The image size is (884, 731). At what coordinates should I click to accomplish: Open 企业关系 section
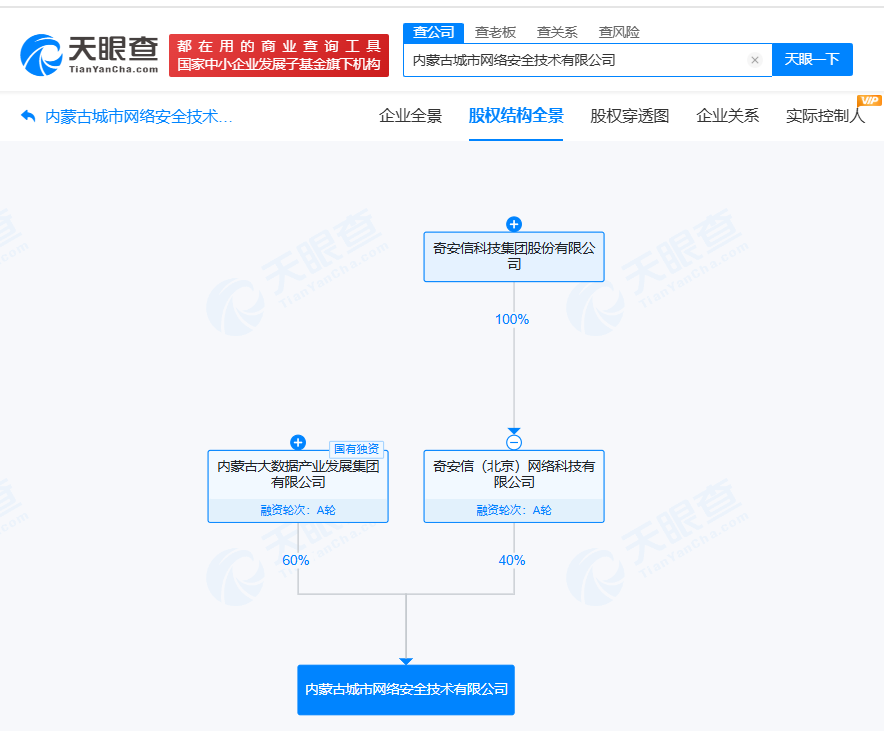727,117
